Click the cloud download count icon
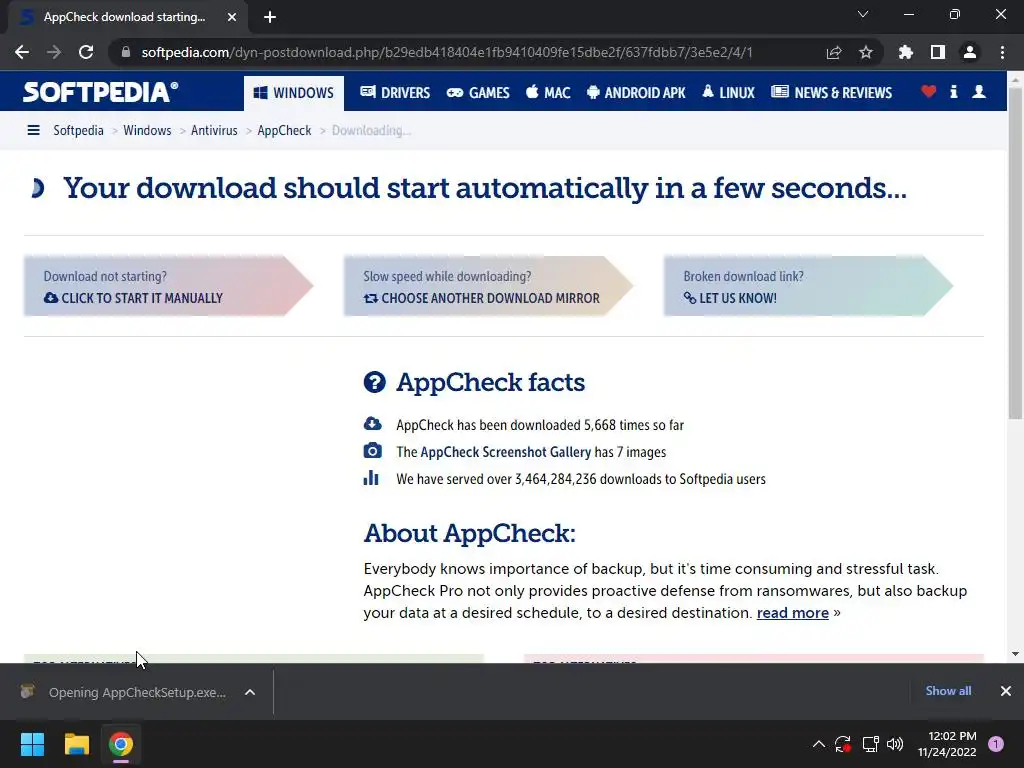This screenshot has width=1024, height=768. [x=372, y=424]
